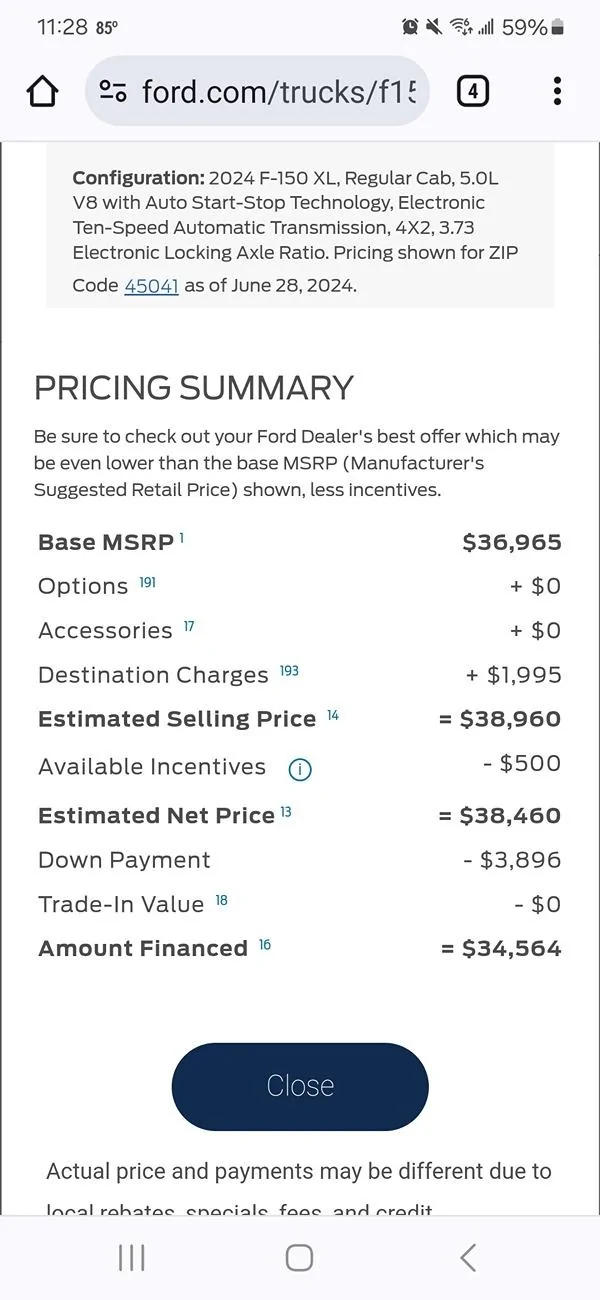Tap the Close button
This screenshot has width=600, height=1300.
299,1087
